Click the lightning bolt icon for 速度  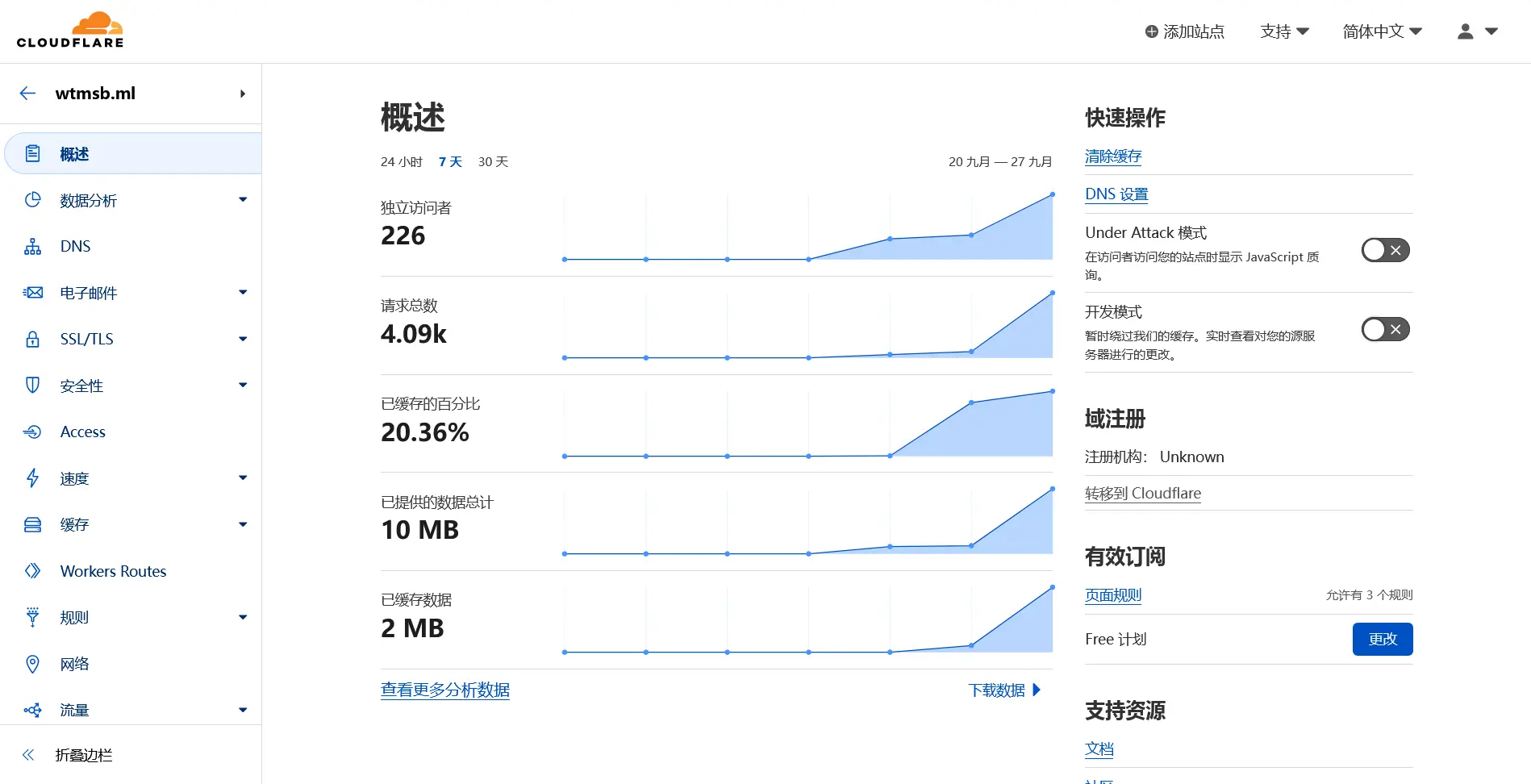32,478
